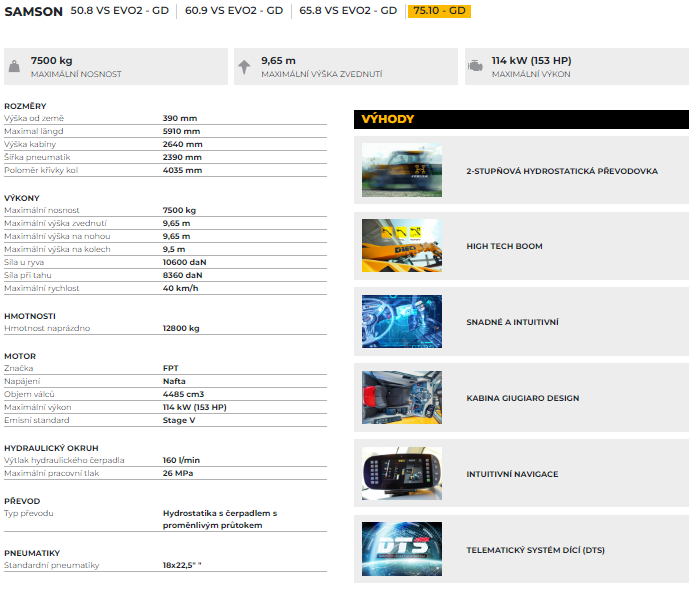Click the tyre value 18x22,5"
The height and width of the screenshot is (597, 693).
click(x=182, y=565)
